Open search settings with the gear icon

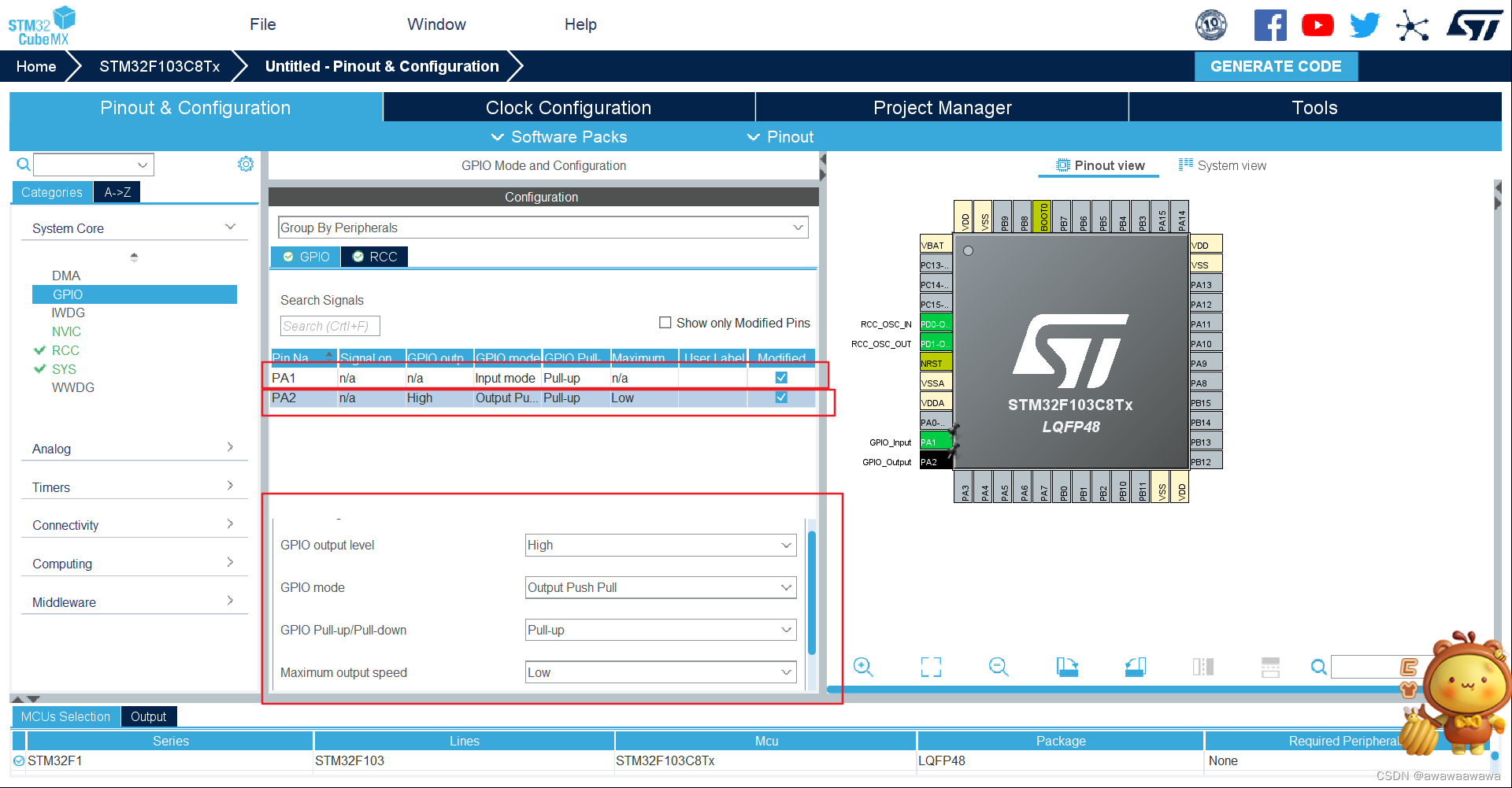click(x=246, y=164)
